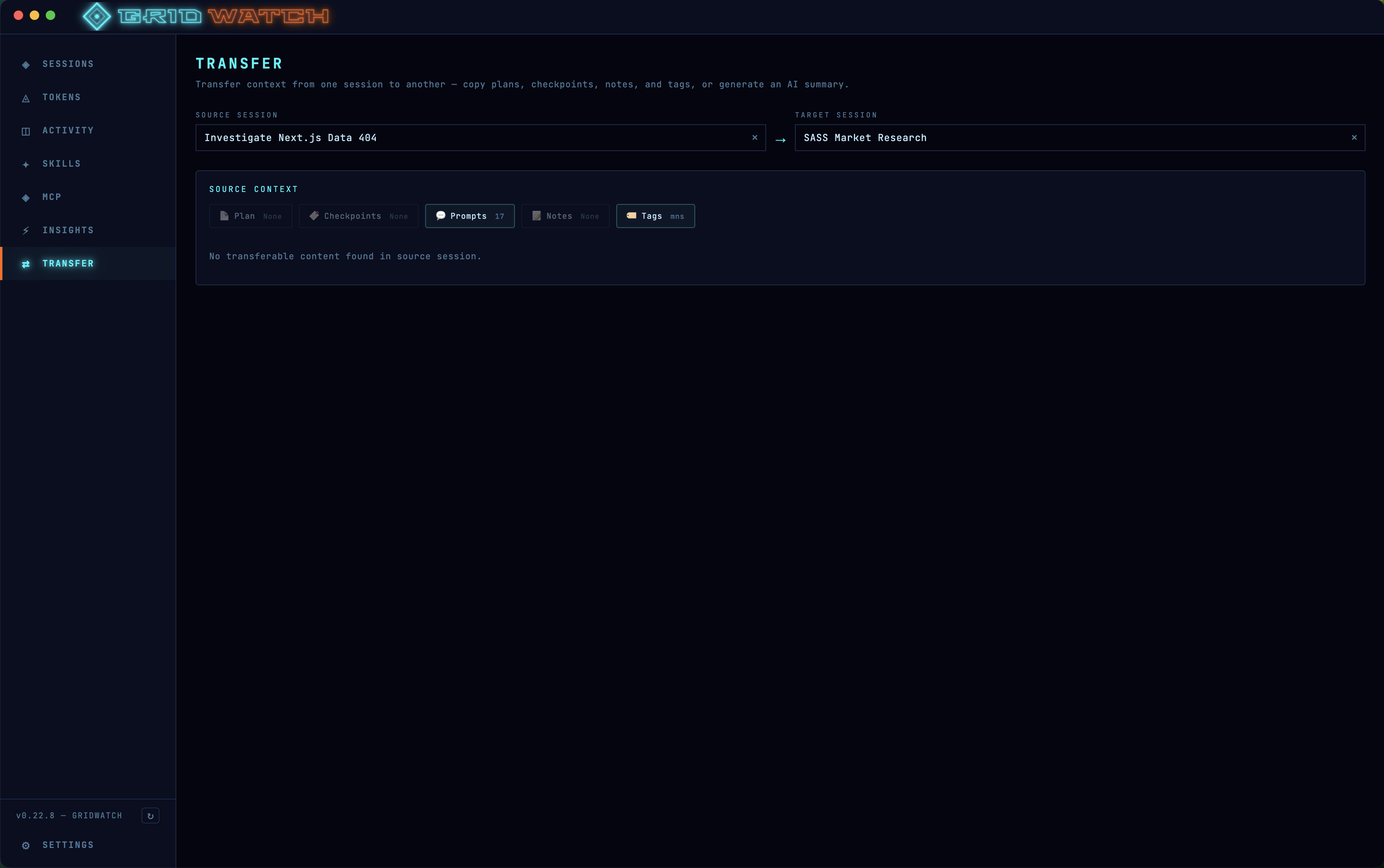The height and width of the screenshot is (868, 1384).
Task: Click the Sessions diamond icon in sidebar
Action: 26,65
